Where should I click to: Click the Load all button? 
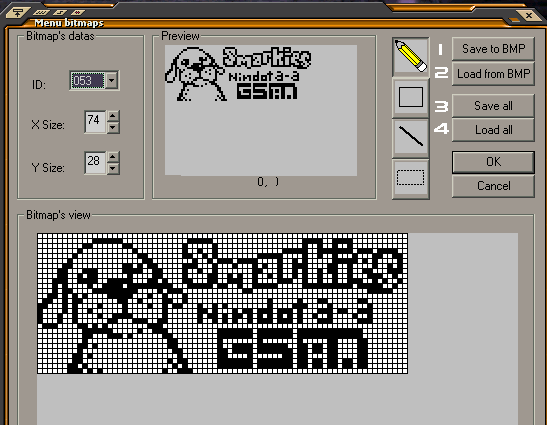(493, 130)
